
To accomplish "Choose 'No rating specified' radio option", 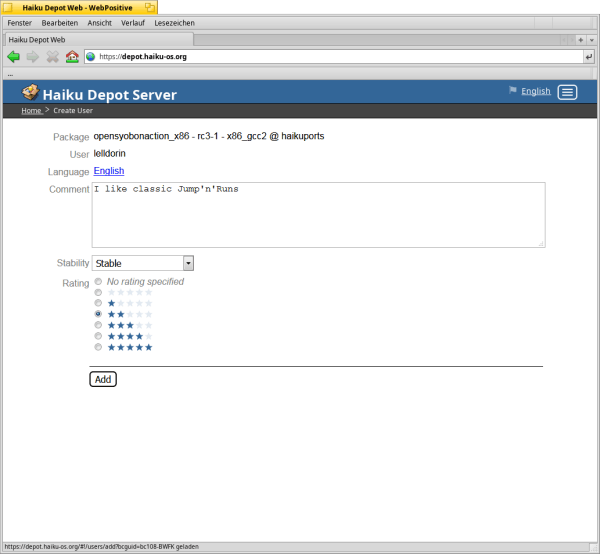I will pos(98,282).
